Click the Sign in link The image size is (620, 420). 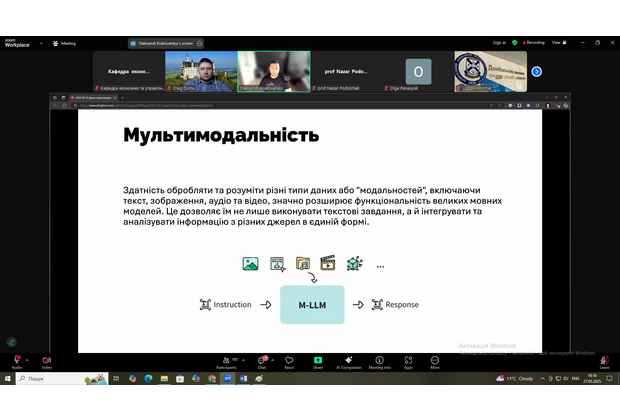[x=499, y=43]
